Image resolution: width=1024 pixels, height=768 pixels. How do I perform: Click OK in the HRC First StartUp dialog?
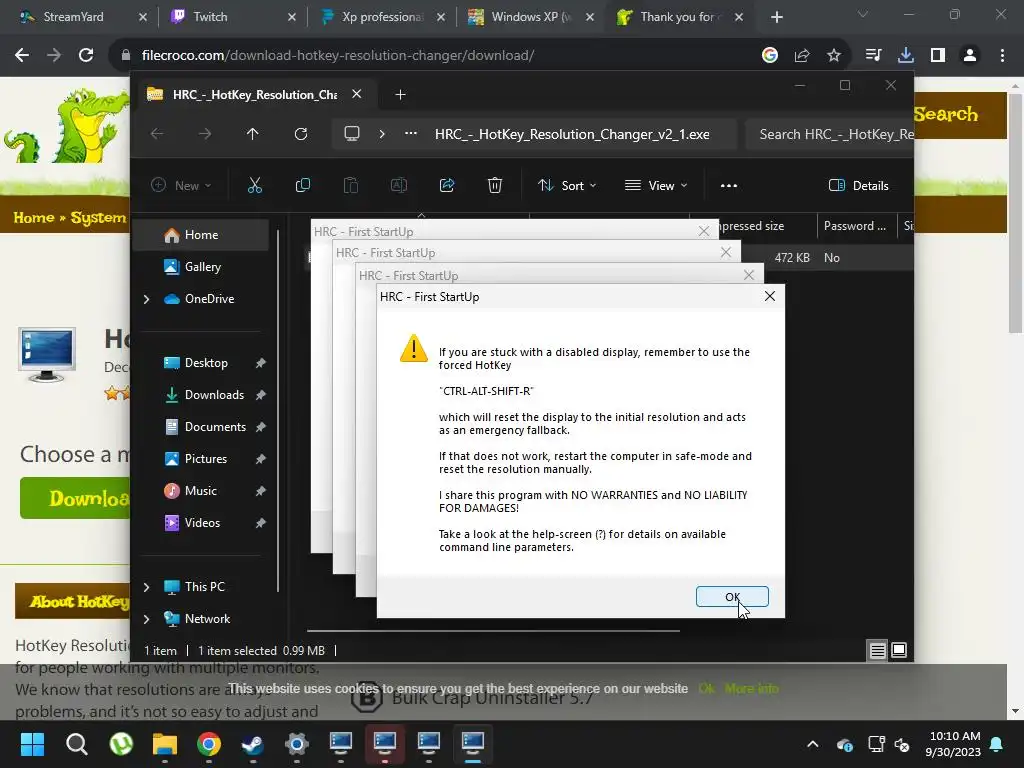tap(732, 596)
